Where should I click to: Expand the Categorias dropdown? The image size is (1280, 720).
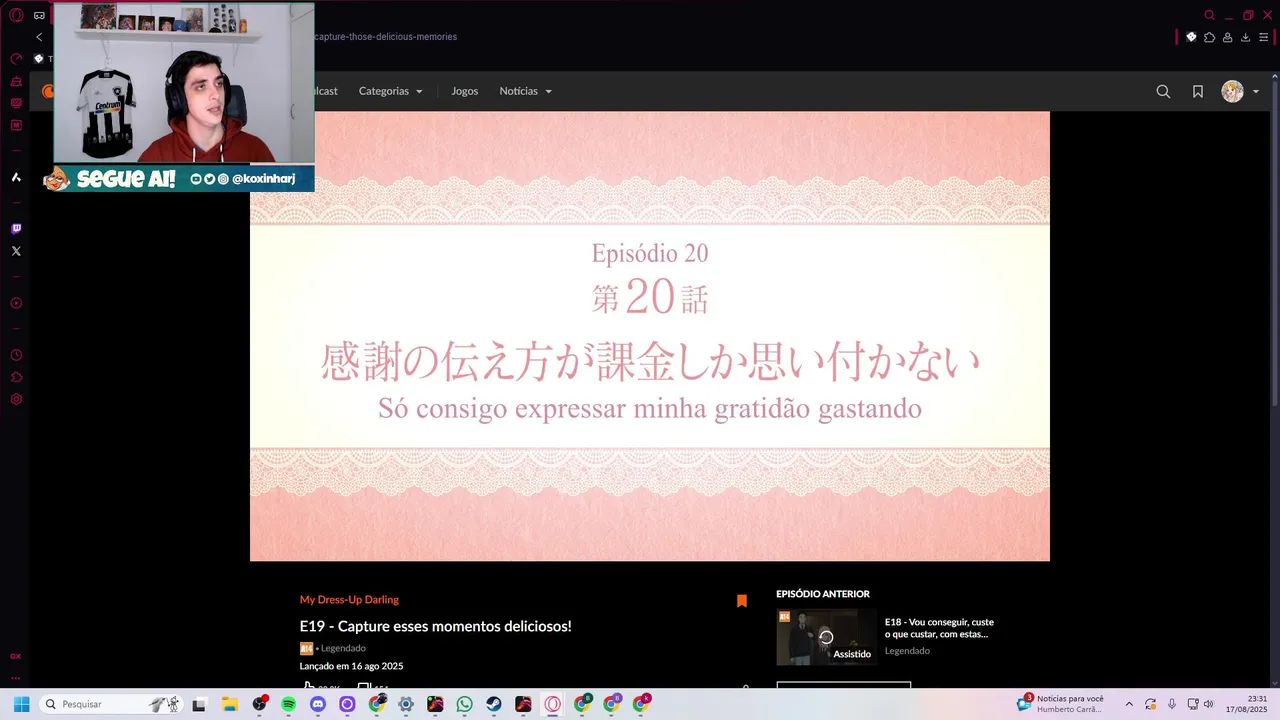coord(390,91)
